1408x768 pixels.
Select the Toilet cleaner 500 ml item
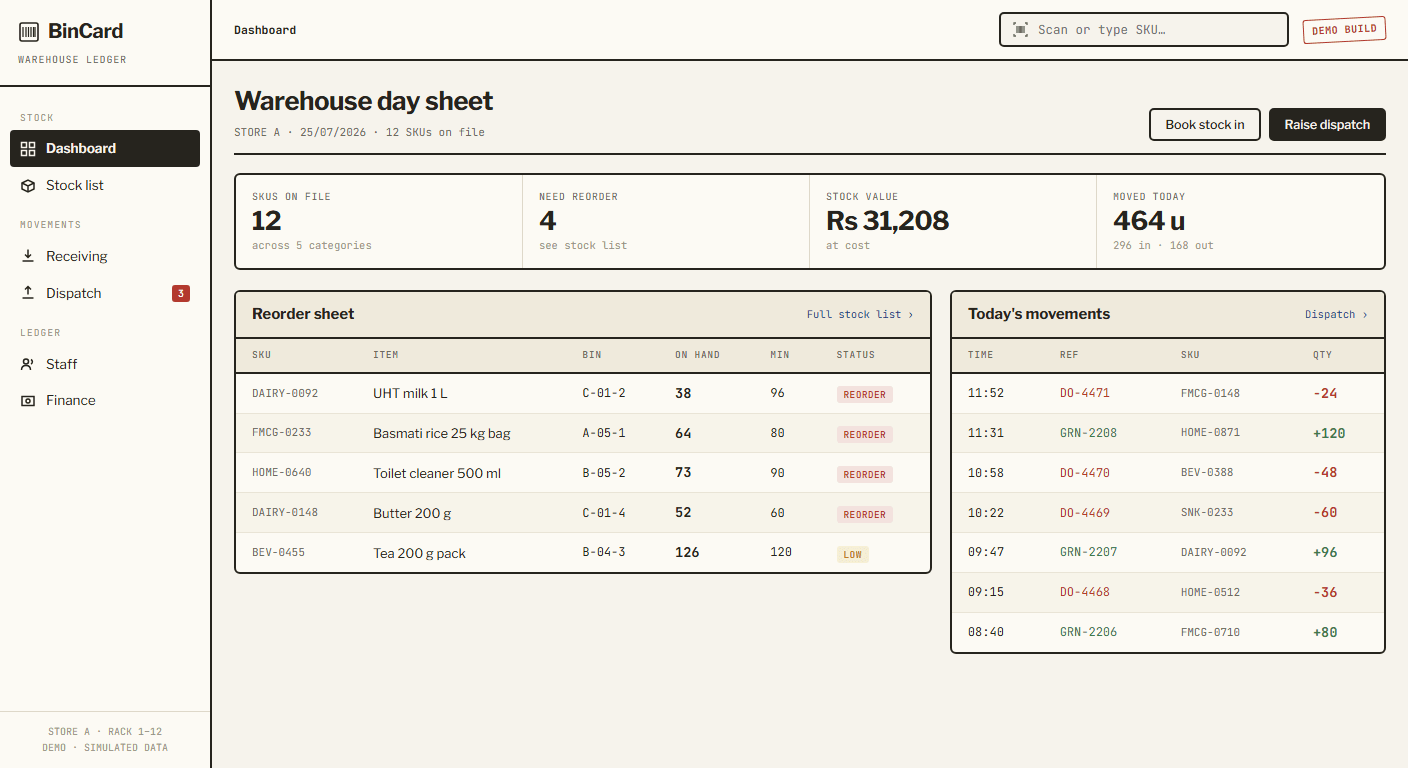click(437, 473)
